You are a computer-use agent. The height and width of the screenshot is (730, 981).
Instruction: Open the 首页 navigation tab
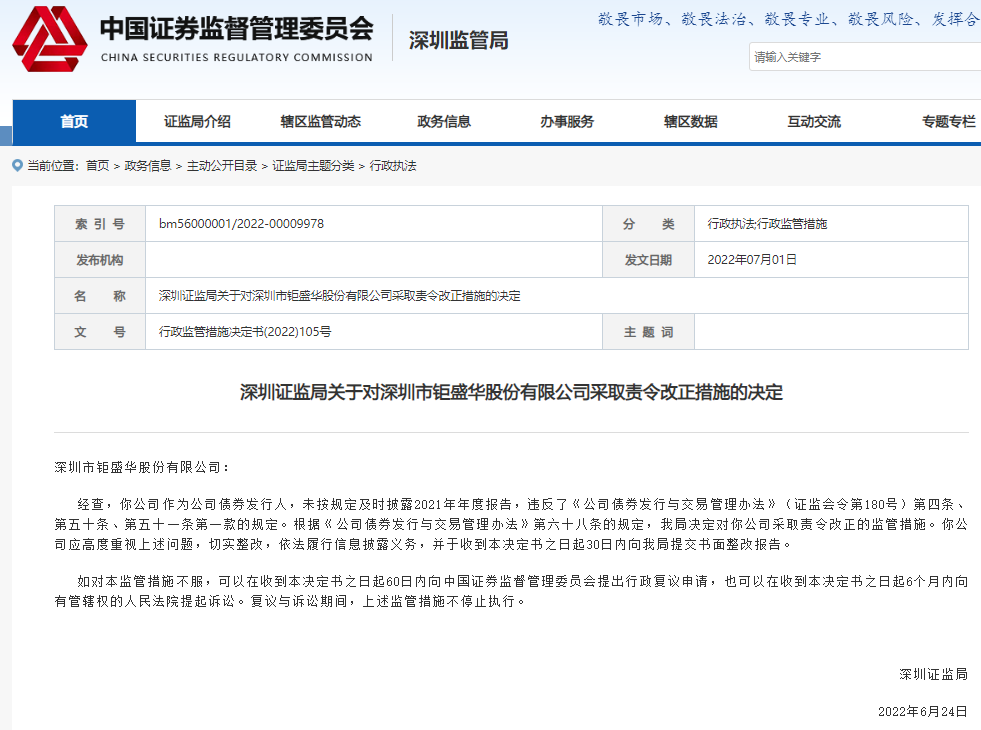(74, 121)
